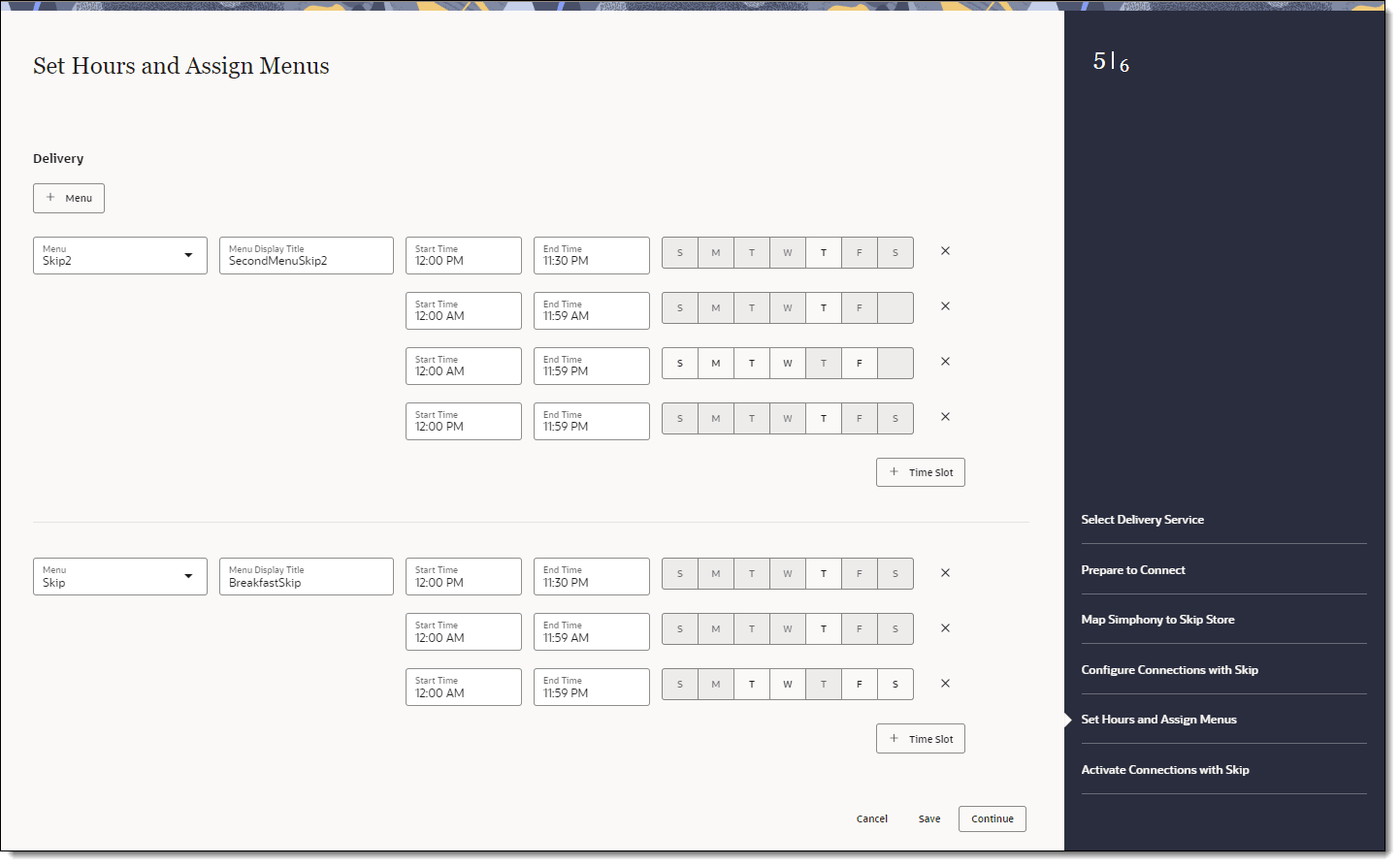
Task: Toggle Wednesday for Skip2 12:00 AM–11:59 PM slot
Action: pos(788,364)
